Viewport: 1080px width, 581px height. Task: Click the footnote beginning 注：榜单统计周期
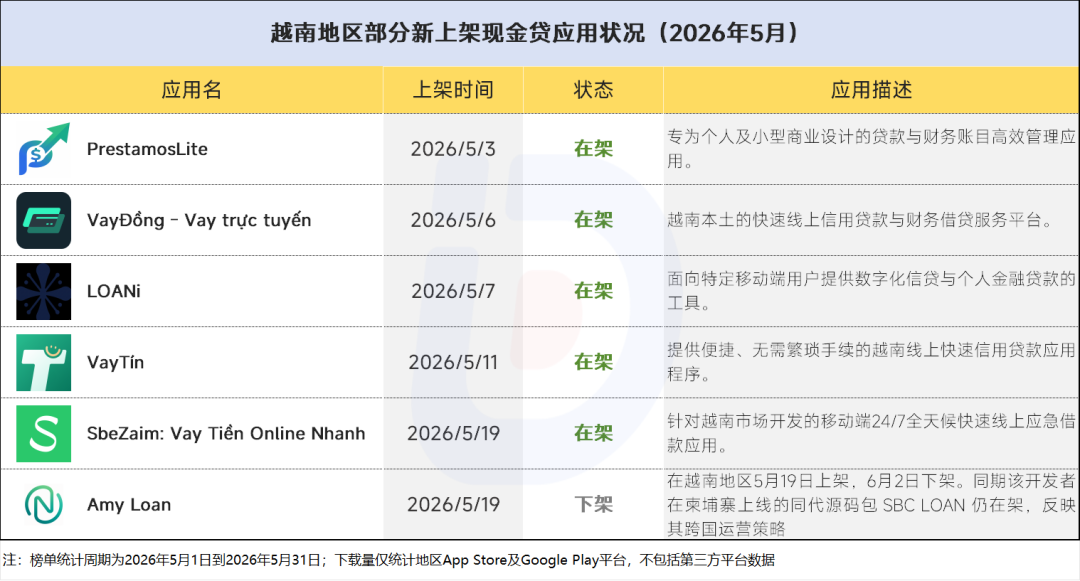[x=388, y=560]
